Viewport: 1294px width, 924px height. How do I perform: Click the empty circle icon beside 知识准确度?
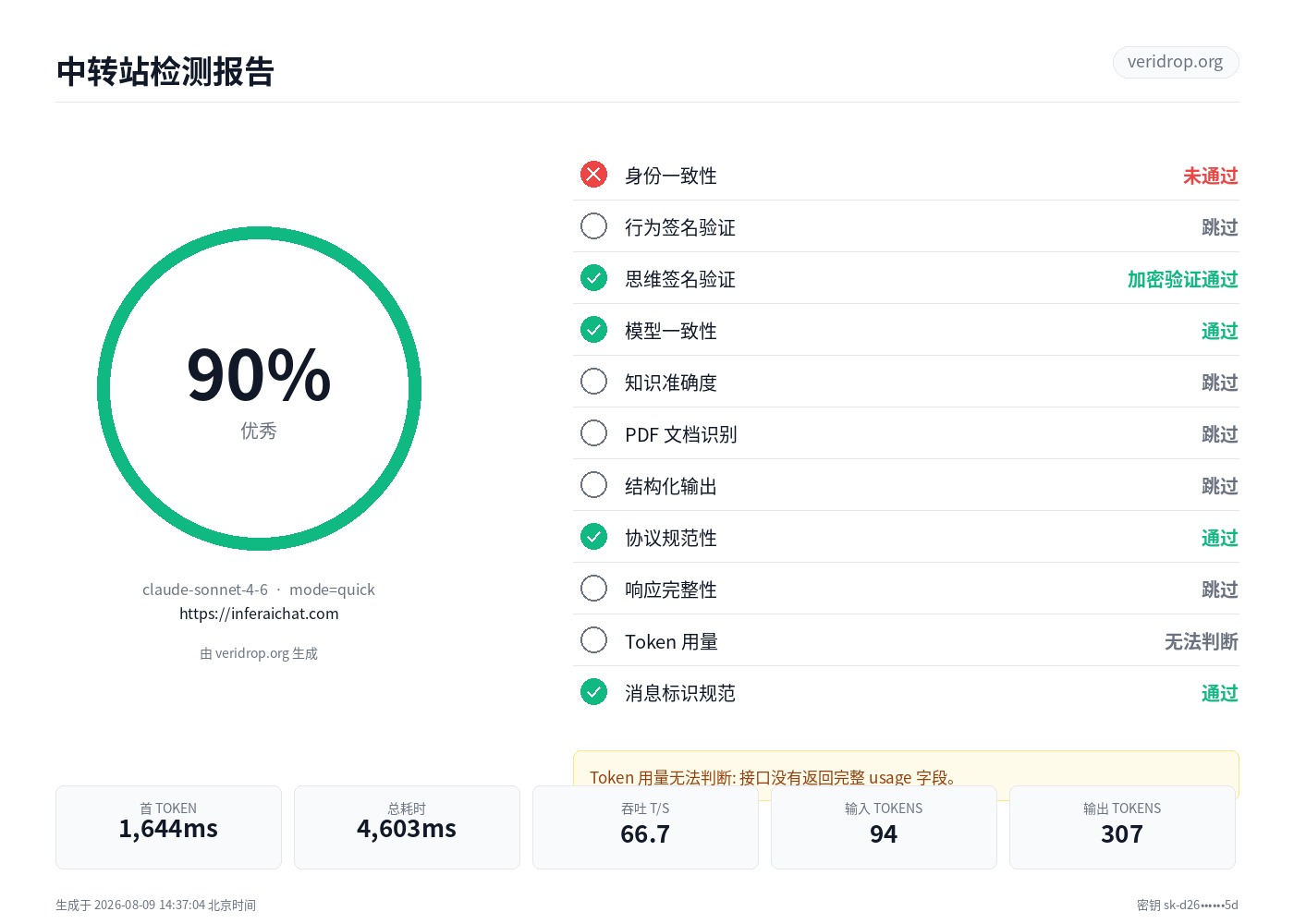point(593,382)
